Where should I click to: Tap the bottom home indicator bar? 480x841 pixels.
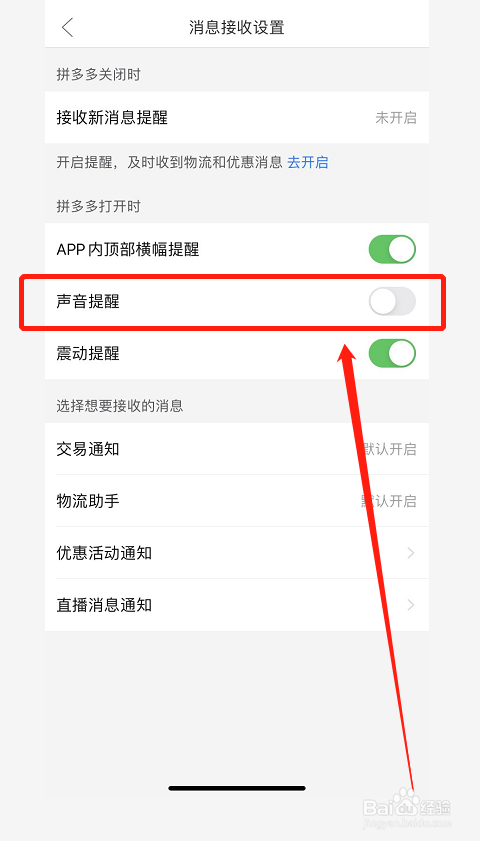237,788
